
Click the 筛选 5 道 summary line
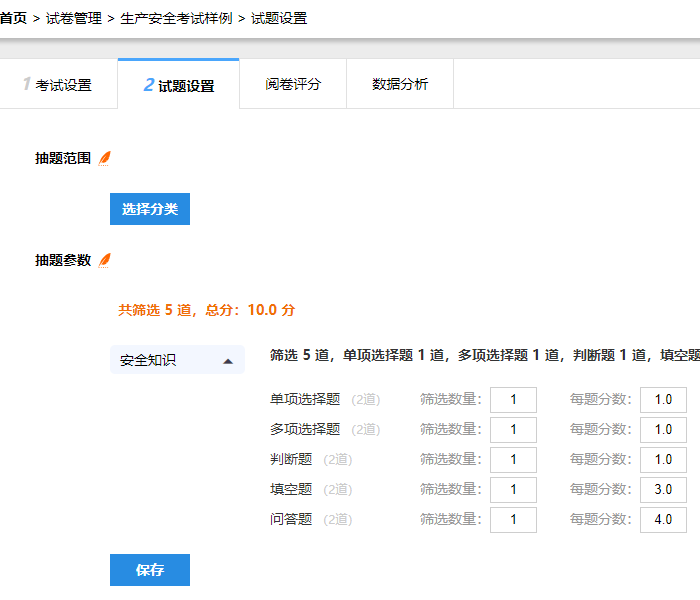click(485, 355)
